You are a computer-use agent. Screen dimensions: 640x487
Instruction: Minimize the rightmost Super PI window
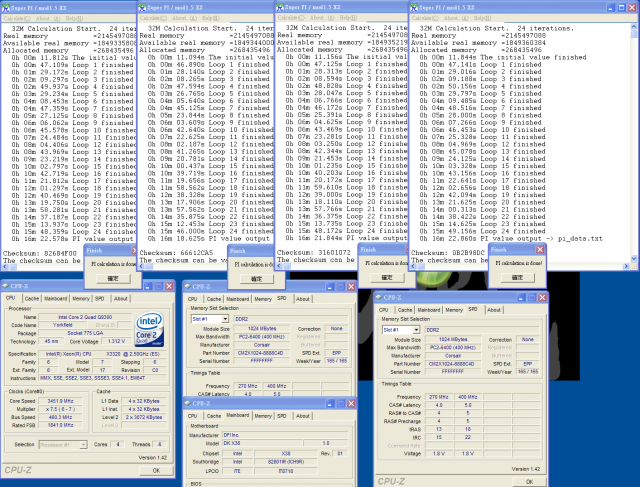pyautogui.click(x=611, y=7)
